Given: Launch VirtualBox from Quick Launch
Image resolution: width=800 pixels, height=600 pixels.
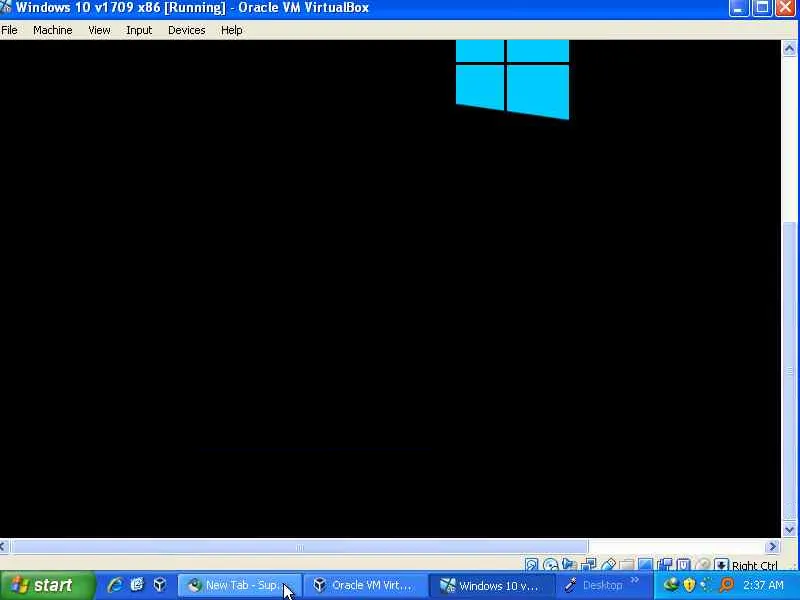Looking at the screenshot, I should [160, 585].
